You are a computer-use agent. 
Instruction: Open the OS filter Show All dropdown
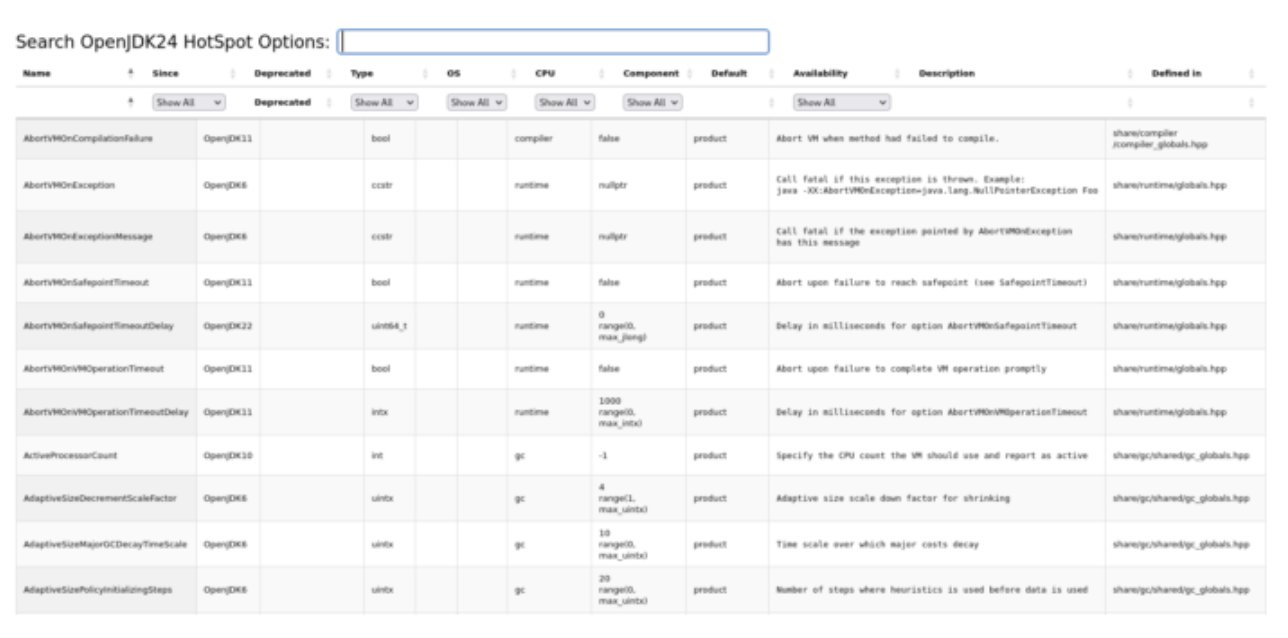[x=477, y=102]
